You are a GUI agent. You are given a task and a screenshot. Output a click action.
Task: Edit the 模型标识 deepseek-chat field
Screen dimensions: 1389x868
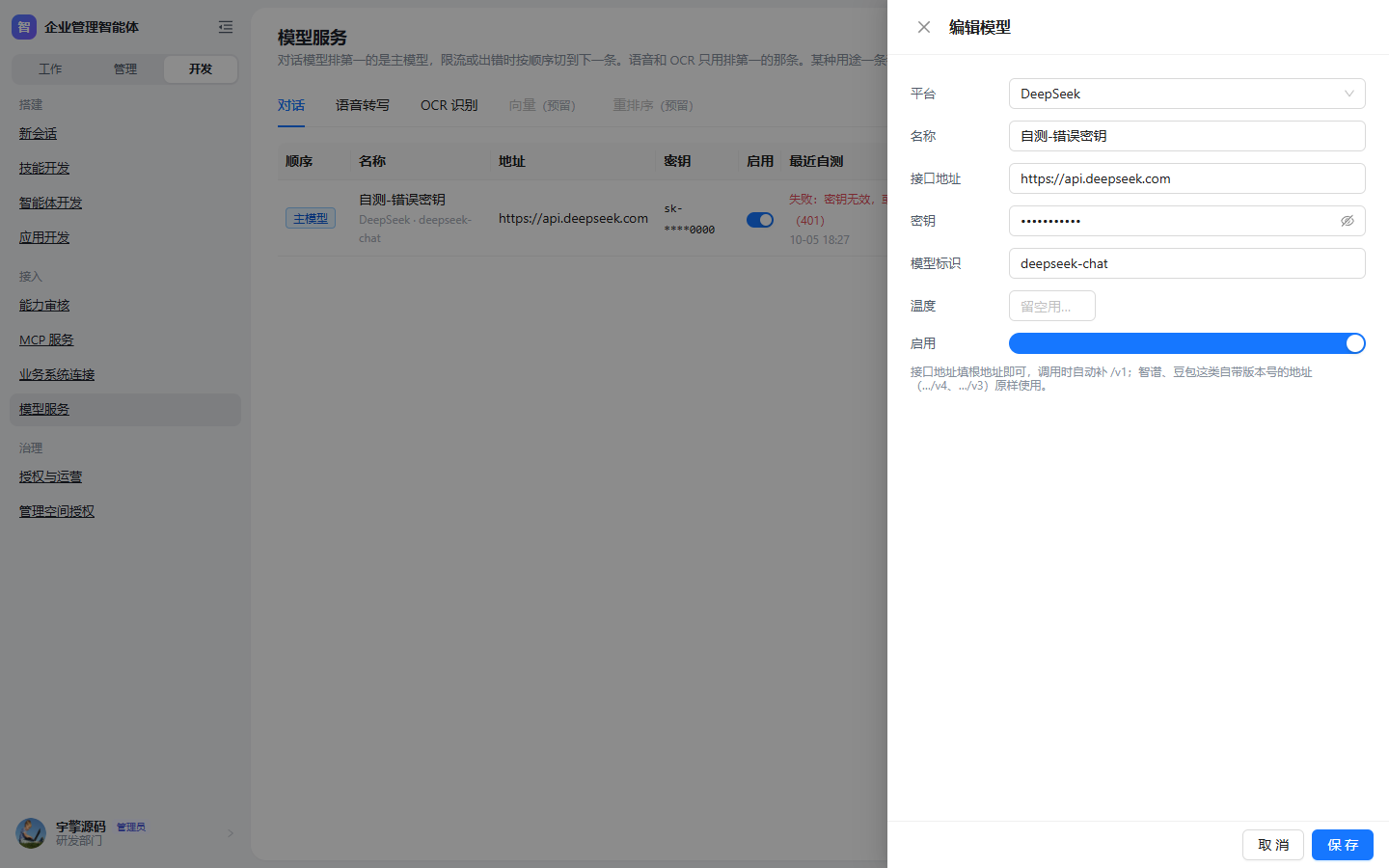(x=1187, y=263)
